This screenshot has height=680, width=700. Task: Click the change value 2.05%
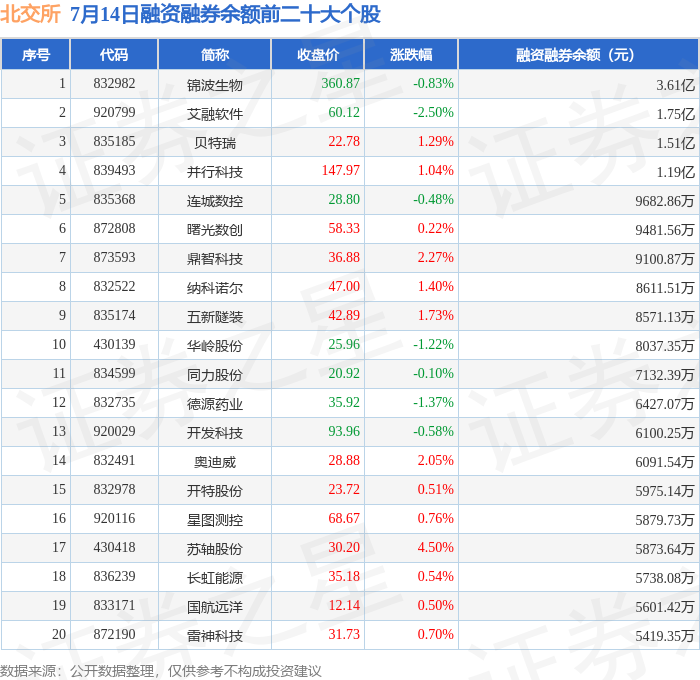pos(435,461)
